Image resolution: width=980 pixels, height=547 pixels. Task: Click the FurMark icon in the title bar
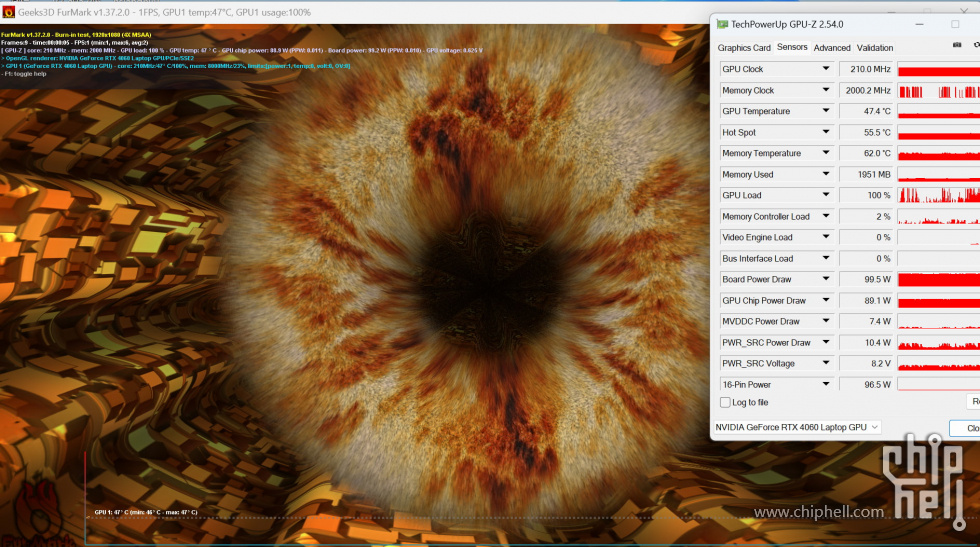click(8, 12)
